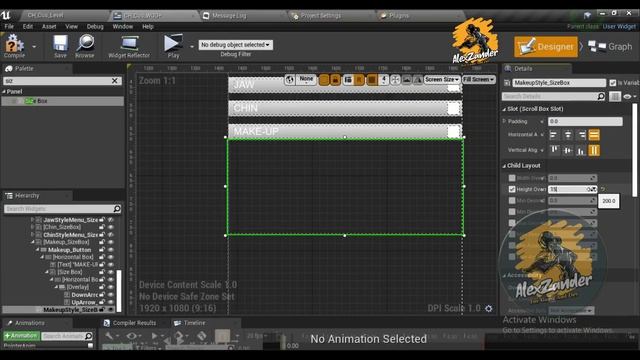The image size is (640, 360).
Task: Click the layout mode icon in viewport toolbar
Action: click(348, 80)
